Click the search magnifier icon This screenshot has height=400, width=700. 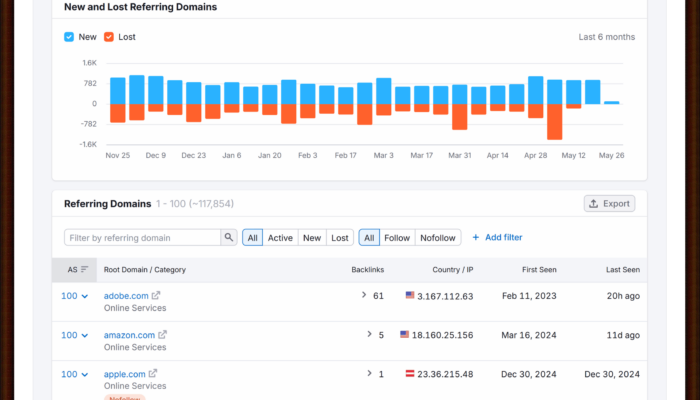click(229, 238)
